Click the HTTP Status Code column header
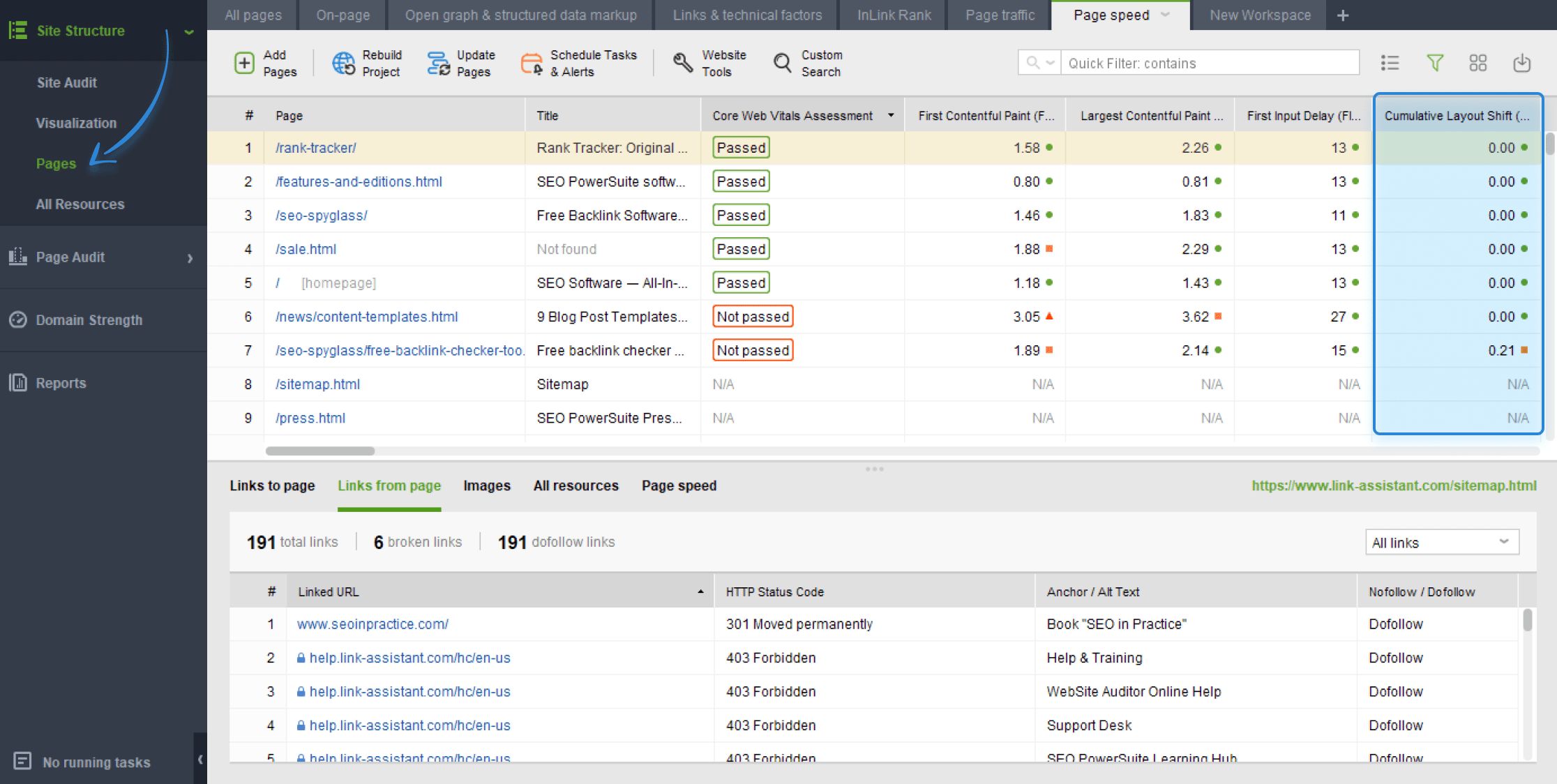This screenshot has width=1557, height=784. (875, 591)
